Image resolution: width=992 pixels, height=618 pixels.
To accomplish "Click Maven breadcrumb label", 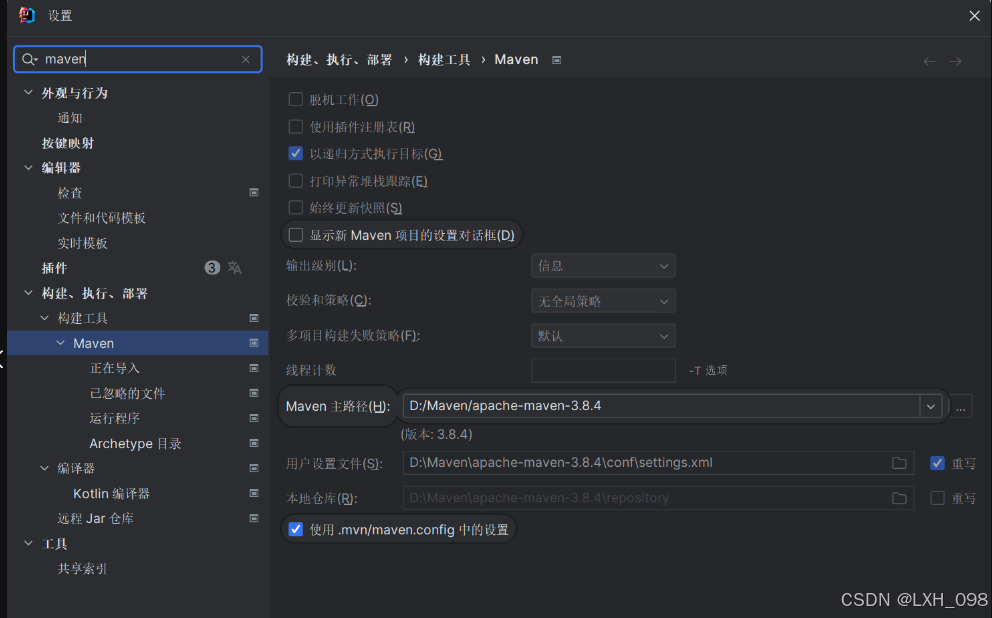I will click(516, 59).
